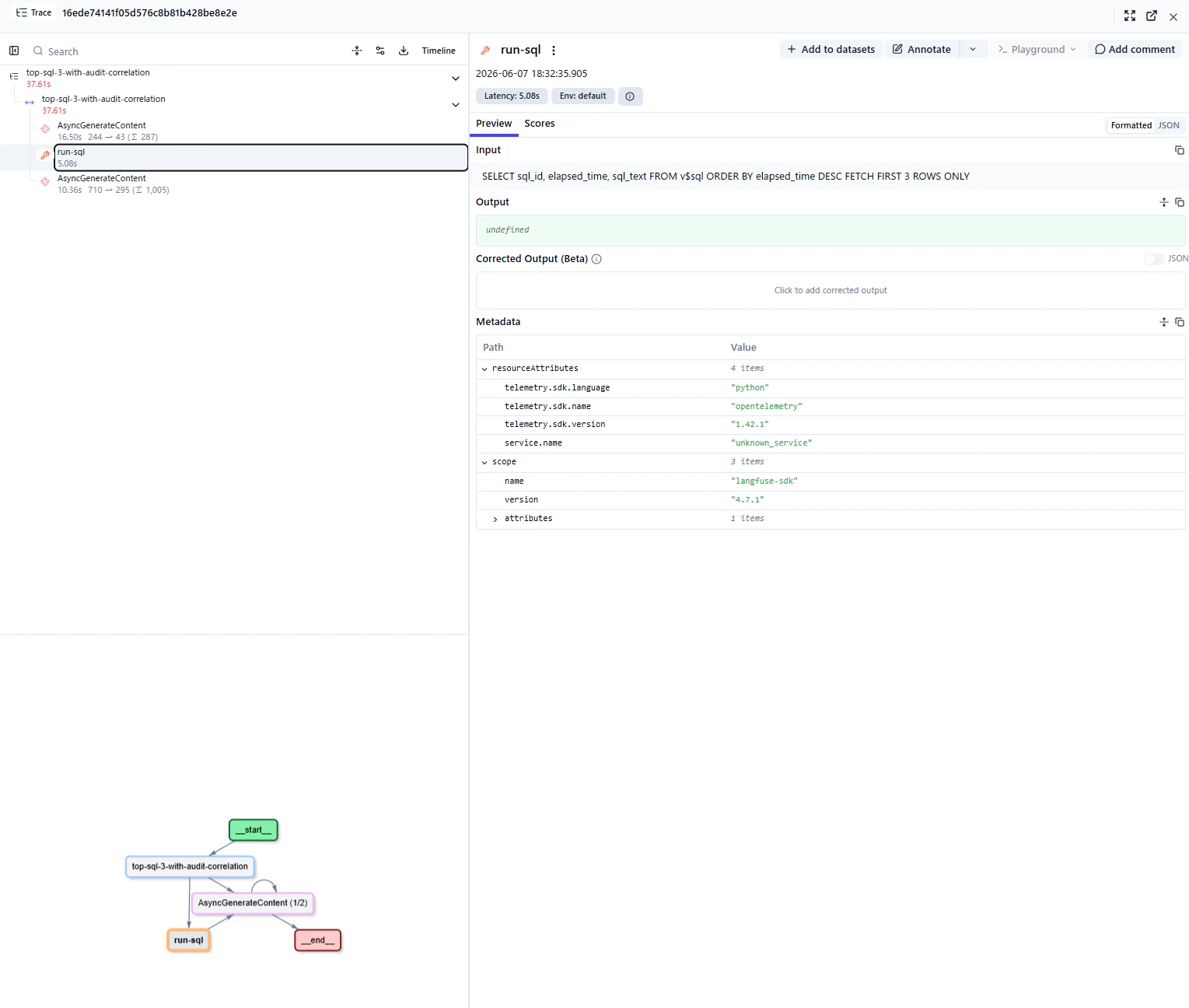Download the trace using the download icon
The image size is (1189, 1008).
tap(404, 51)
